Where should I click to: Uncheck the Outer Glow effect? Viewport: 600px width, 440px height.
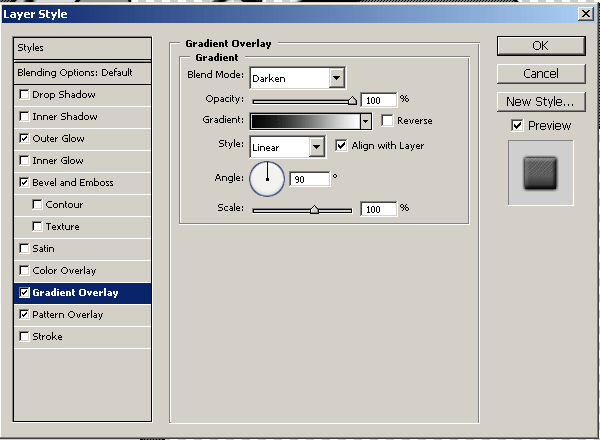(24, 139)
